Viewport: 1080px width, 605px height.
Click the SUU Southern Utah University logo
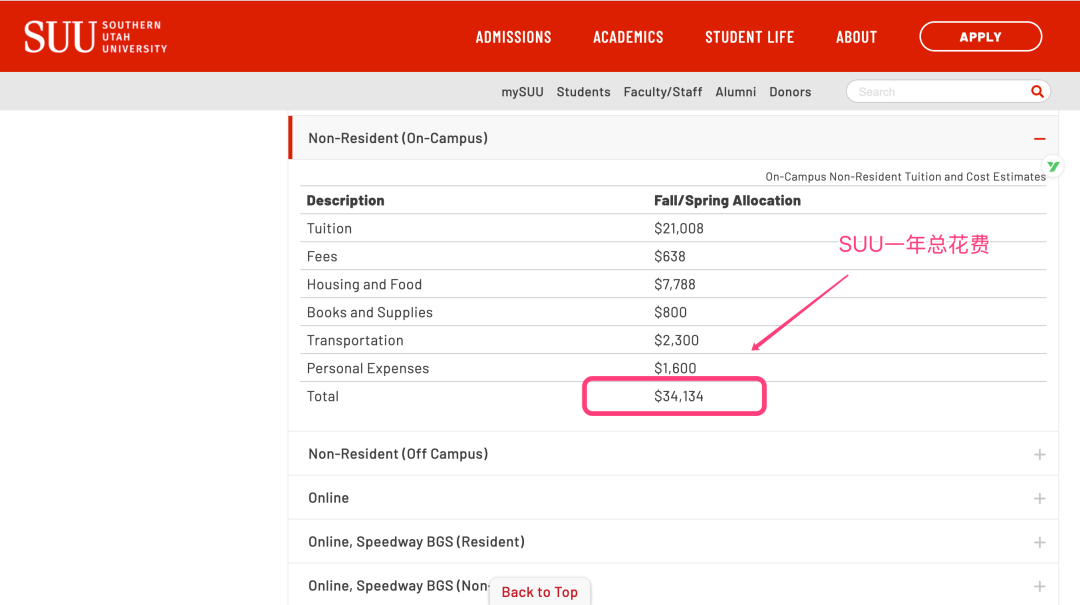tap(96, 37)
